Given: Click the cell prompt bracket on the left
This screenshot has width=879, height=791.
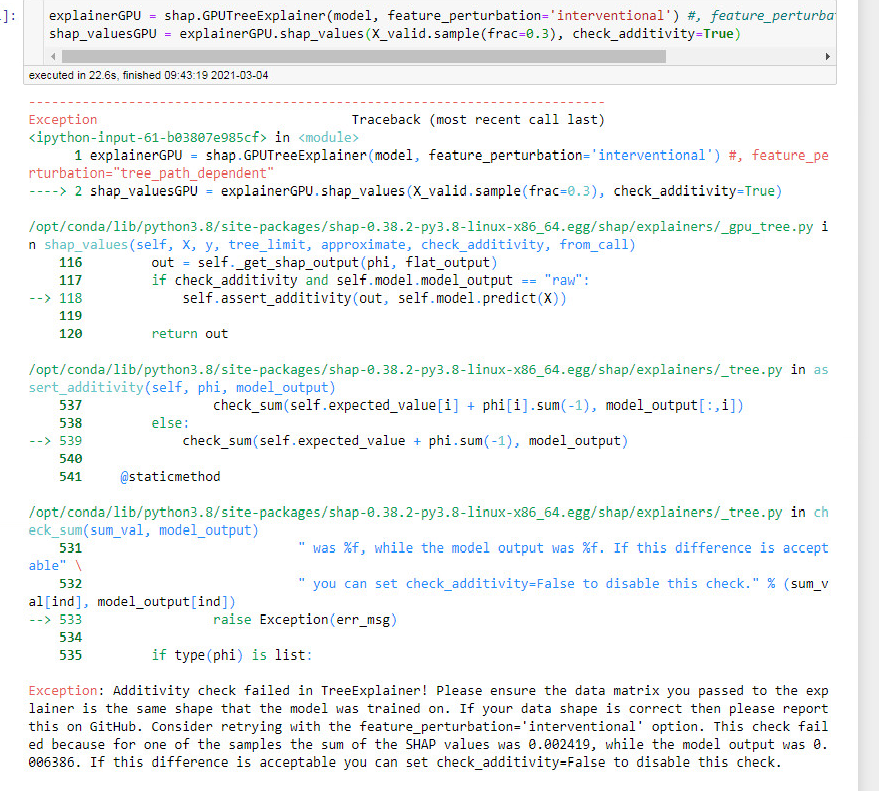Looking at the screenshot, I should [x=8, y=15].
